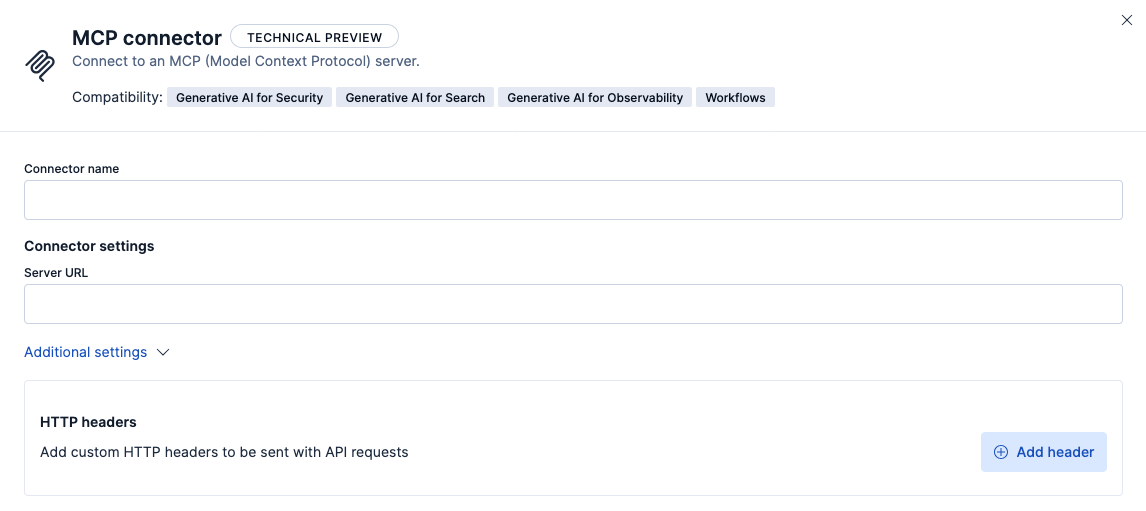Click the Additional settings link text

[86, 352]
